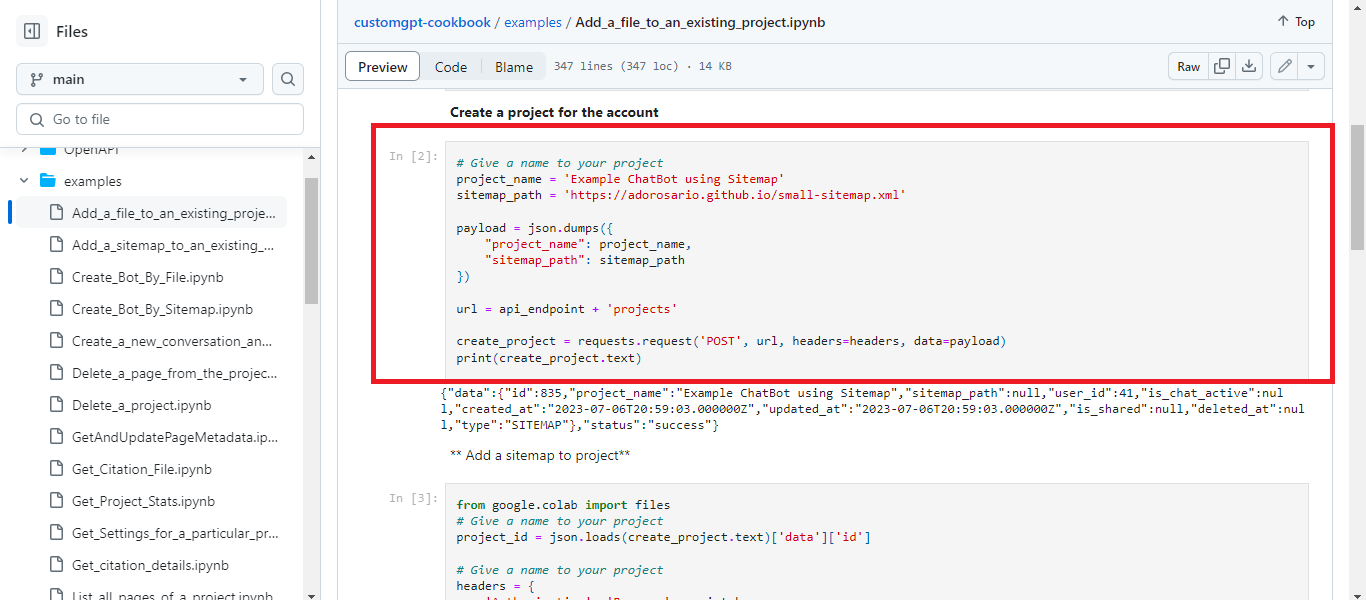Collapse the Files side panel
1366x600 pixels.
click(32, 31)
